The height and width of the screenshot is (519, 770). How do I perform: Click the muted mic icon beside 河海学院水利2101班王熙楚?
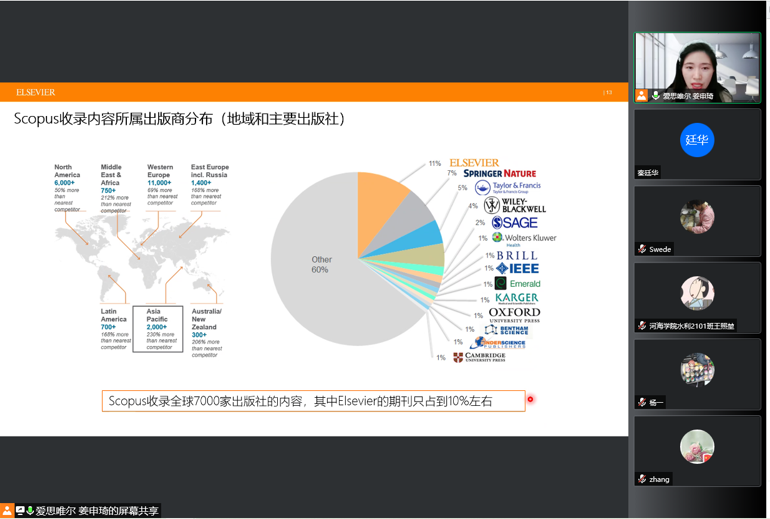click(x=642, y=326)
